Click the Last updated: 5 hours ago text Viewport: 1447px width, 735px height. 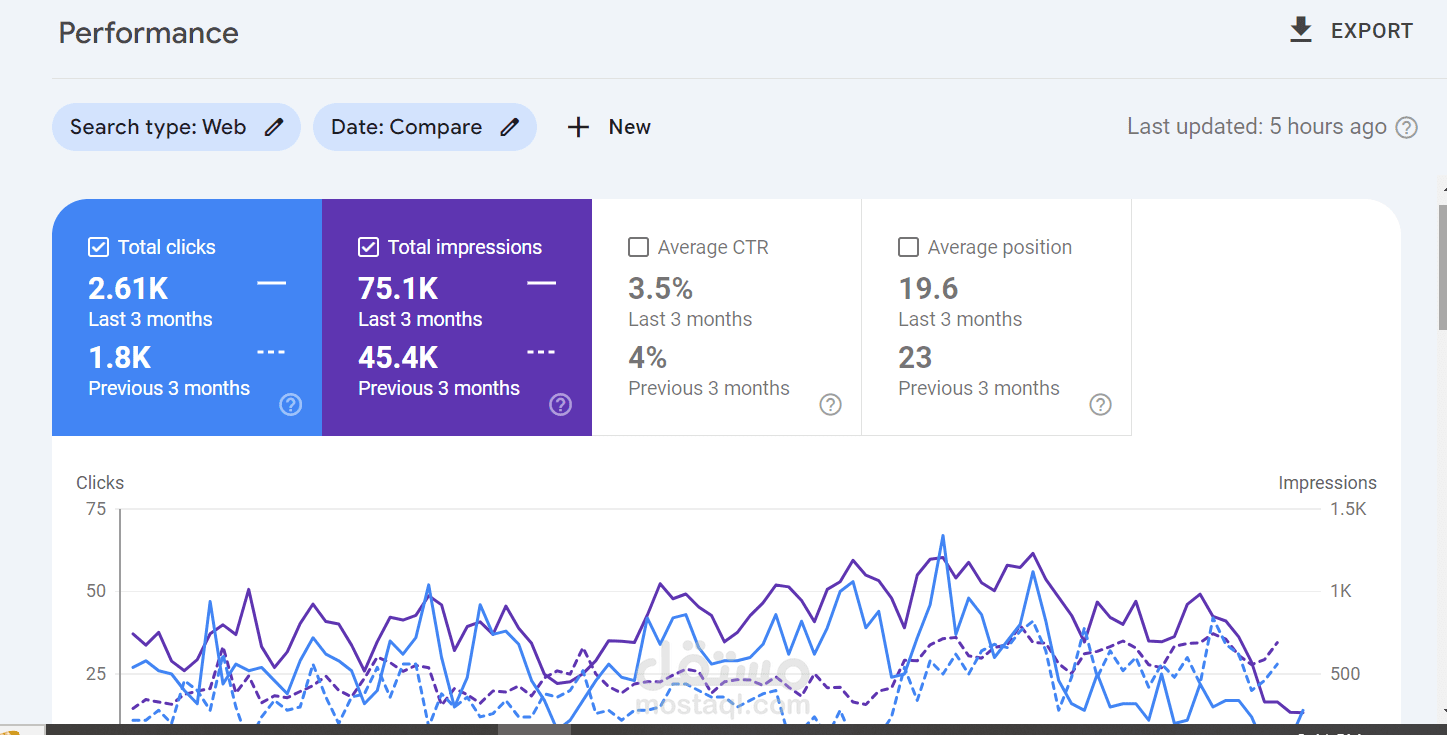coord(1257,127)
